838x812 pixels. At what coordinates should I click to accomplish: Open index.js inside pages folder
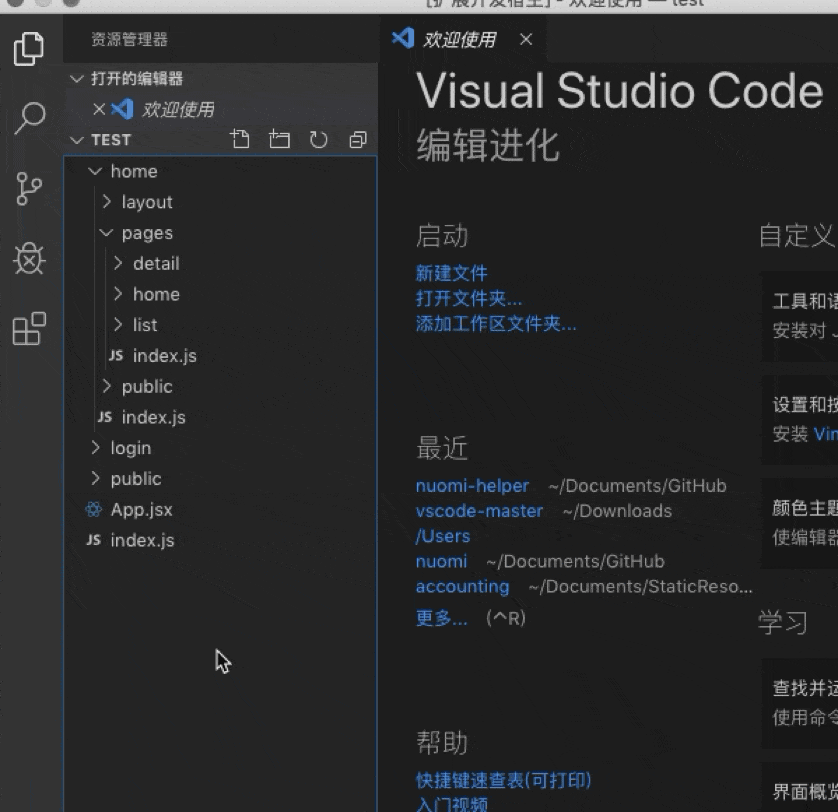pos(220,355)
